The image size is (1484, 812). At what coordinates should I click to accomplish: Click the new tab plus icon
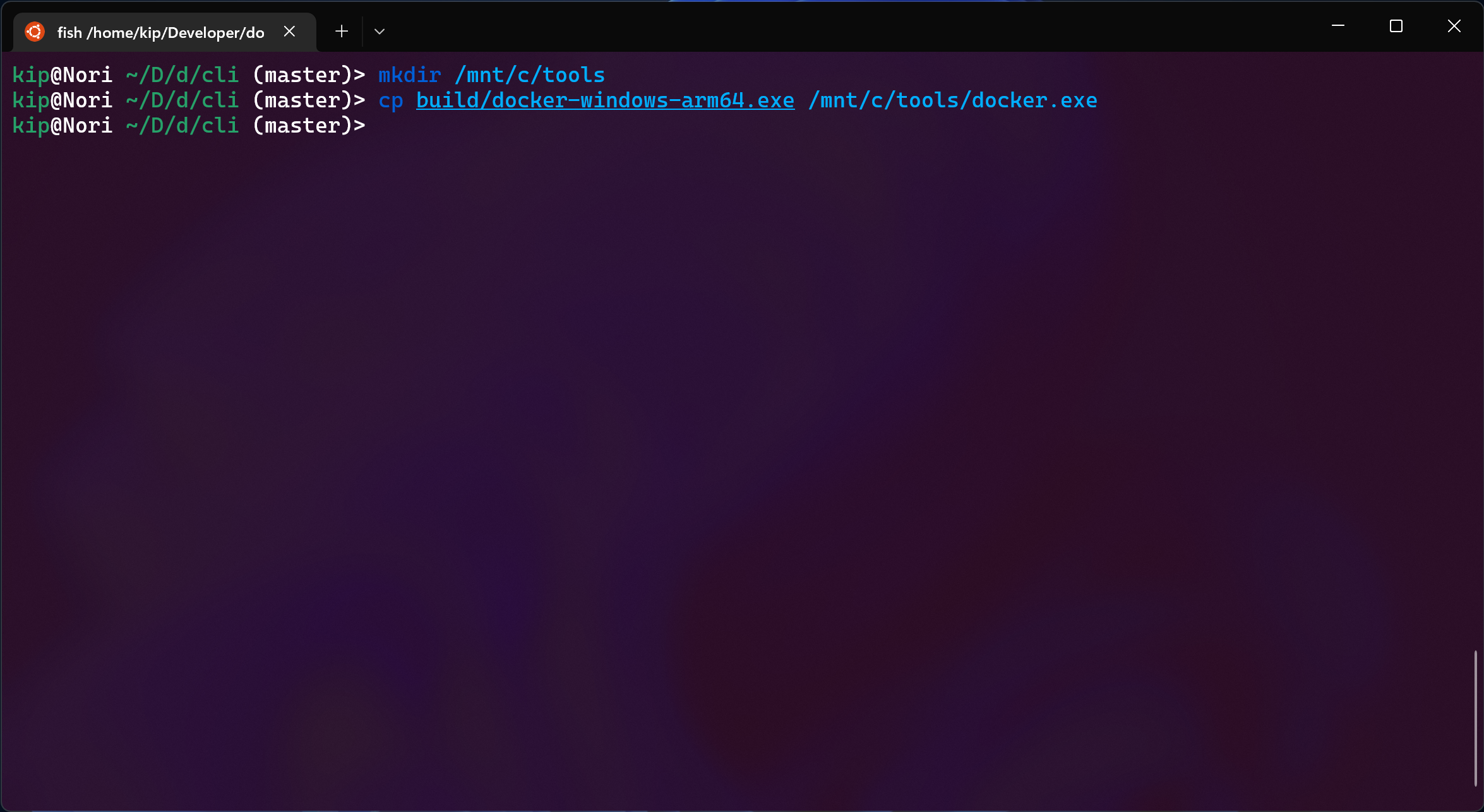[341, 31]
